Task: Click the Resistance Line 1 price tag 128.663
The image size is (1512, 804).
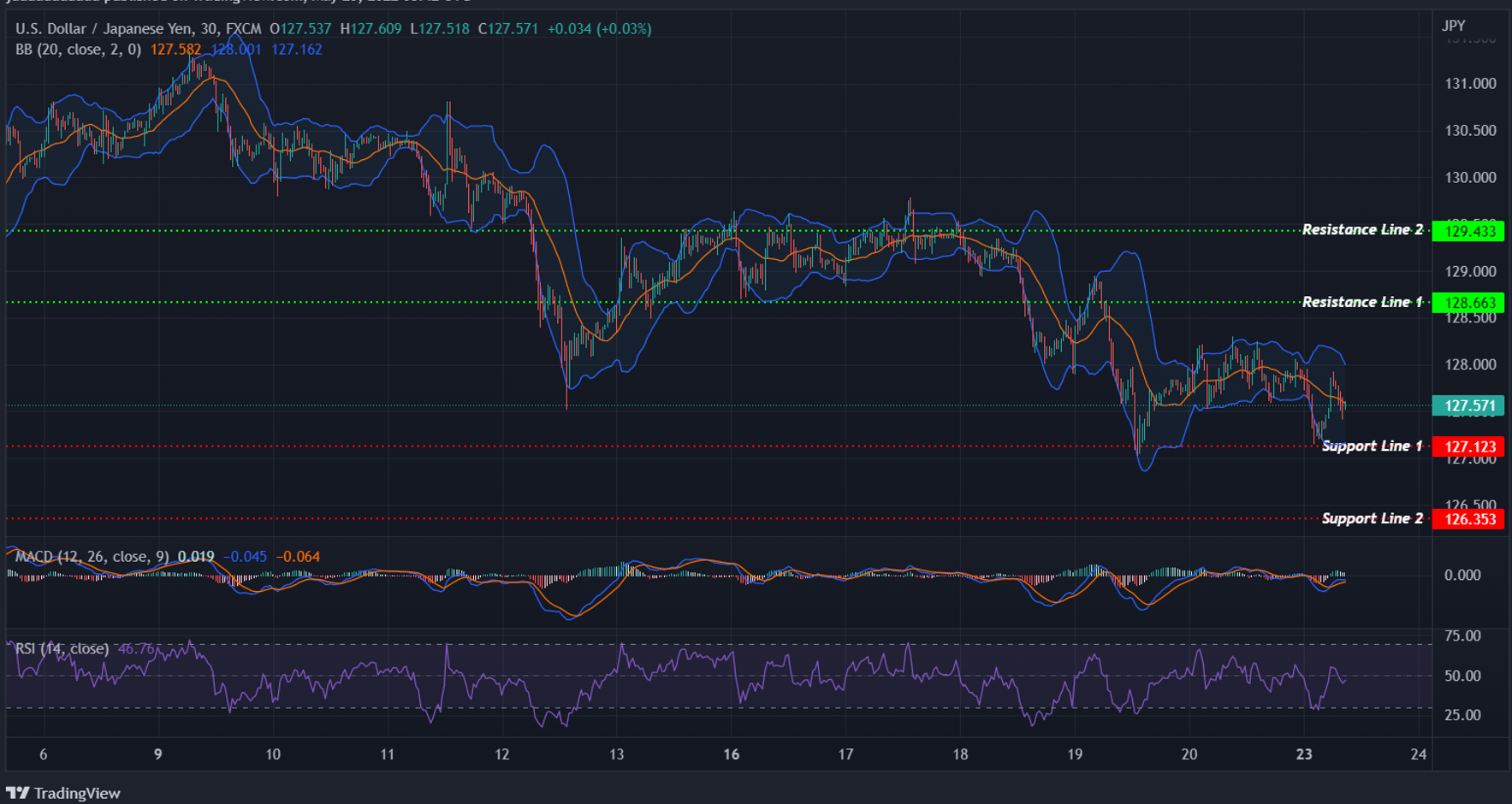Action: (x=1468, y=302)
